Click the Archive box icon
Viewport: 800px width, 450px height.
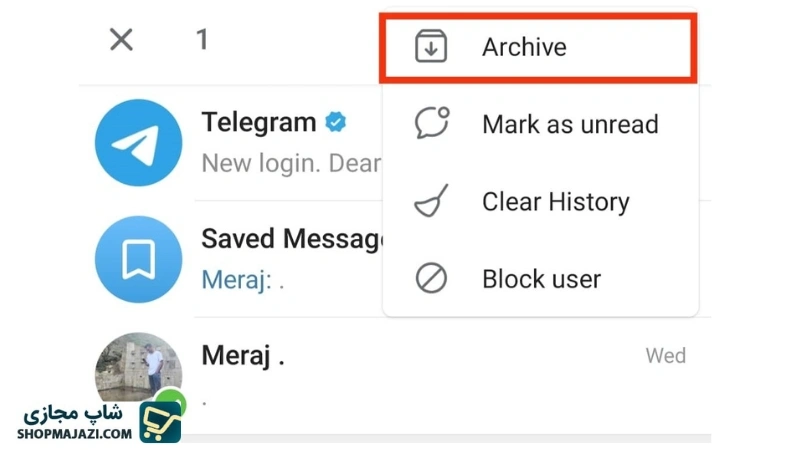pos(431,47)
